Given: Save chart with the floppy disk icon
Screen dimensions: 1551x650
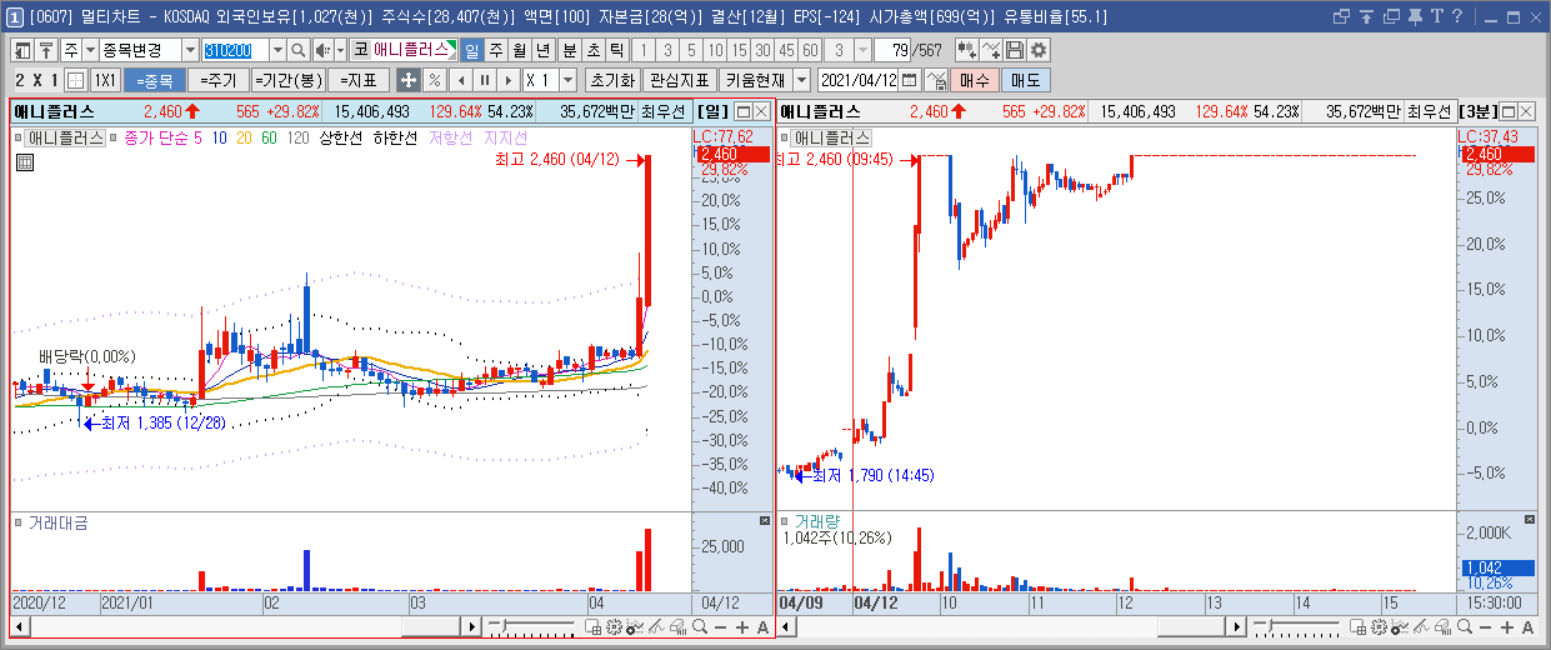Looking at the screenshot, I should tap(1015, 50).
